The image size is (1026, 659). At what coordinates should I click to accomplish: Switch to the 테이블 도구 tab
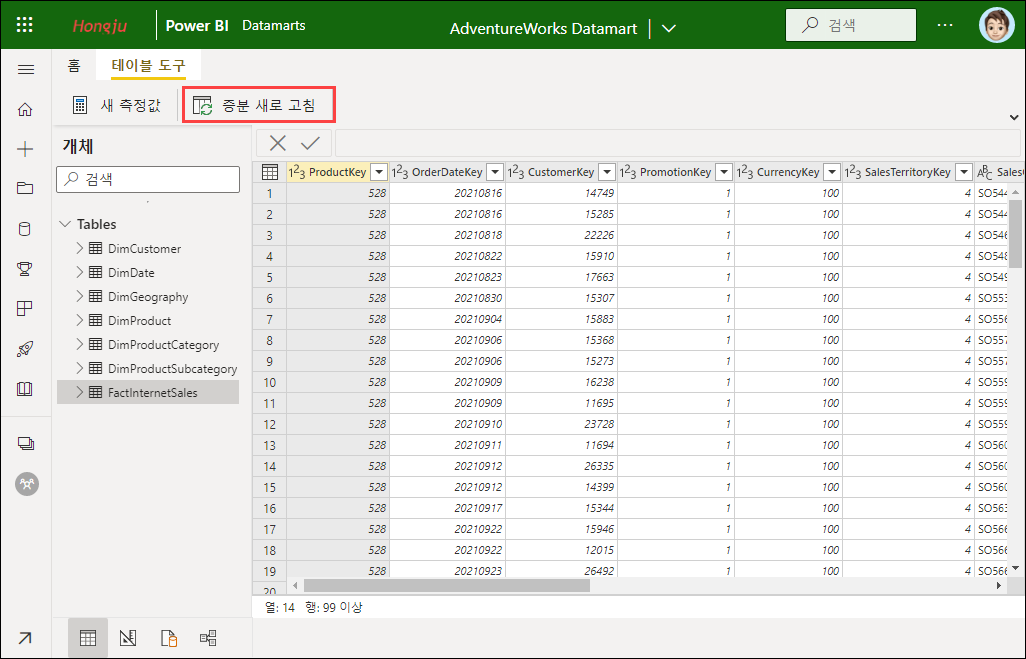point(149,66)
